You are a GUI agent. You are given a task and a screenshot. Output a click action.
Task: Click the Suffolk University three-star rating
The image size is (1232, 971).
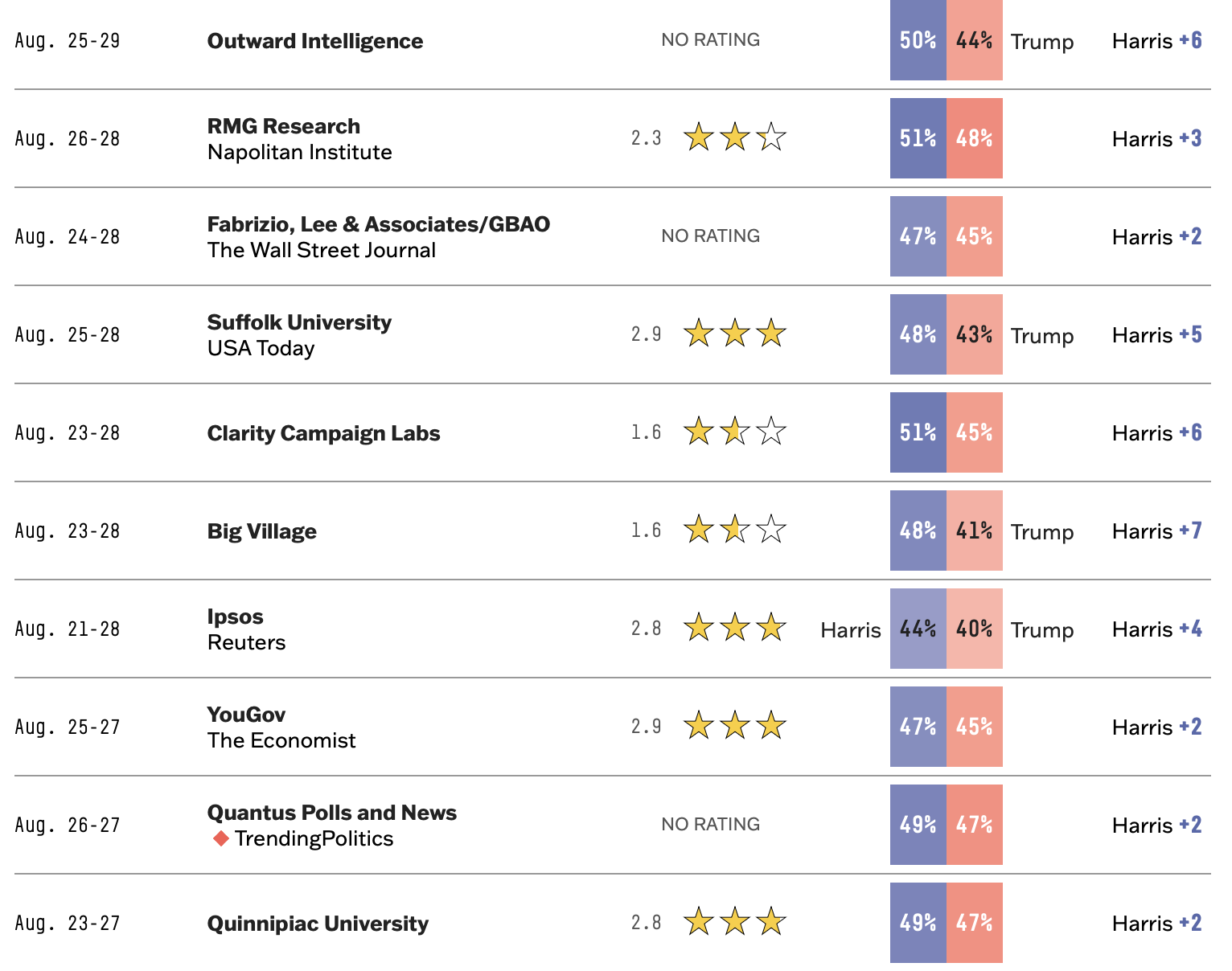click(x=735, y=334)
